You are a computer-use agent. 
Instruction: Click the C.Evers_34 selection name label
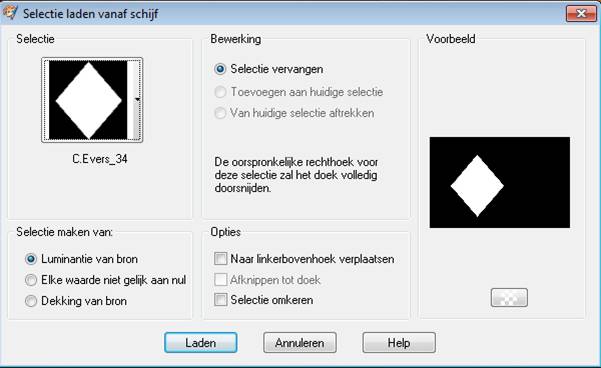point(100,159)
